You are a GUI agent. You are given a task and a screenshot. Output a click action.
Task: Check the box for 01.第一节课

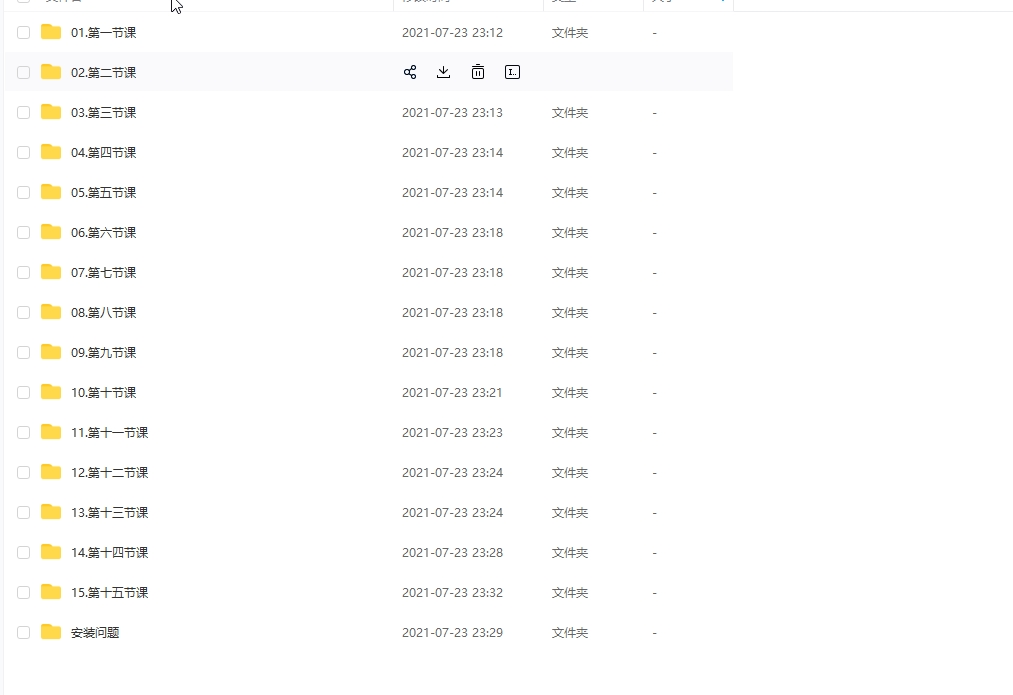point(23,32)
